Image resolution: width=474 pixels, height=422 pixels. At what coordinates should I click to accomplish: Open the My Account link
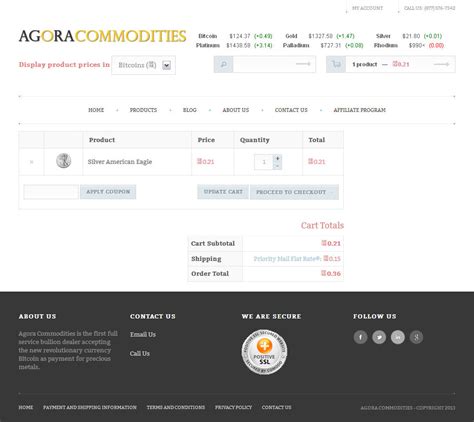coord(367,8)
